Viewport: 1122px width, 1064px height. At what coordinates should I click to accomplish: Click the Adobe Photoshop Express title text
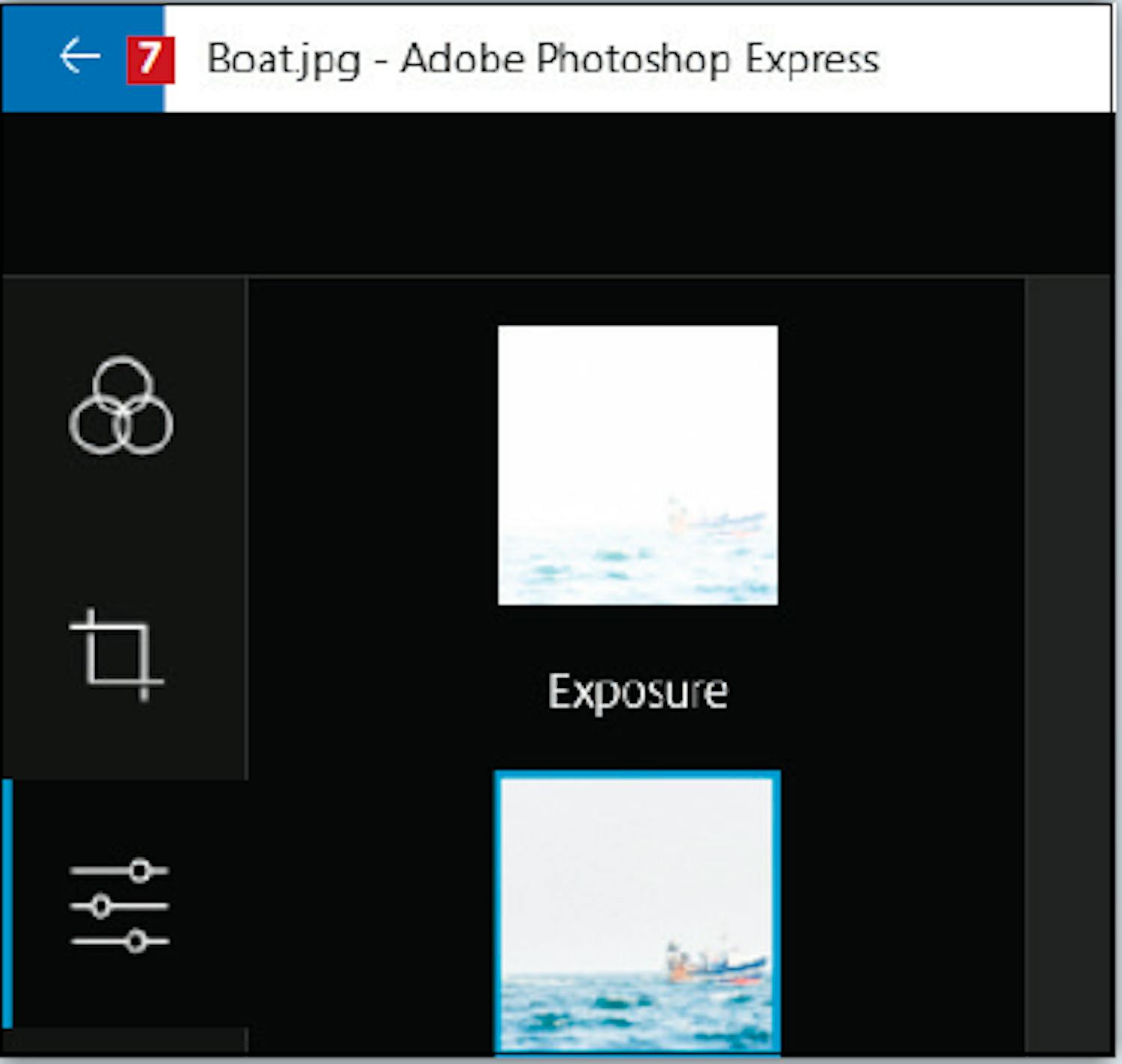pyautogui.click(x=640, y=59)
